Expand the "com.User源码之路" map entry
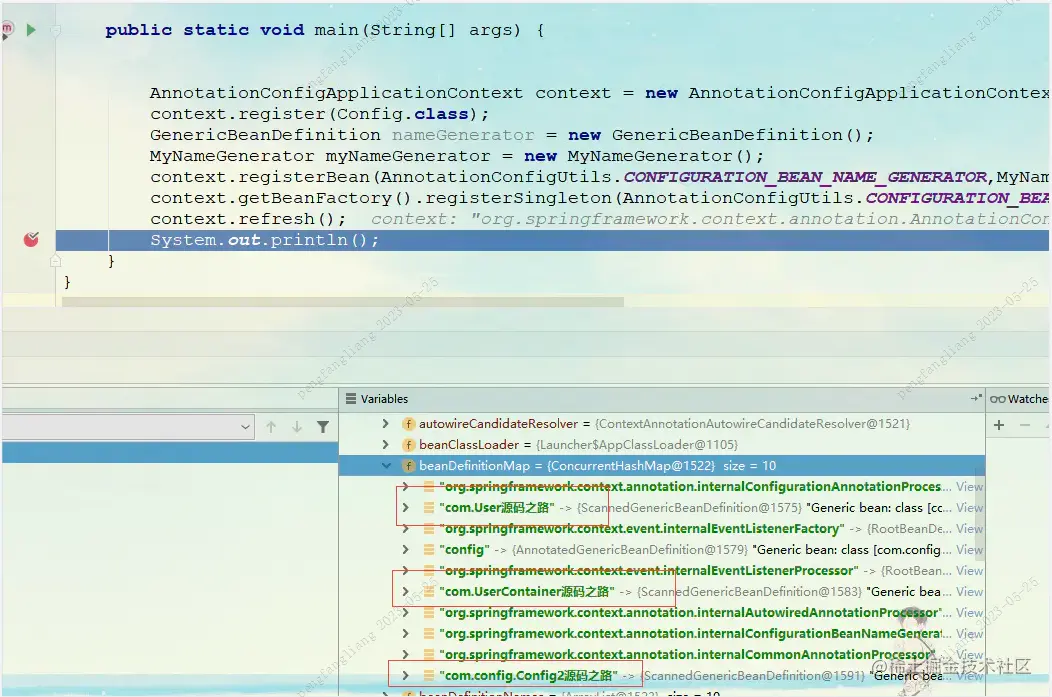Viewport: 1052px width, 697px height. [405, 508]
